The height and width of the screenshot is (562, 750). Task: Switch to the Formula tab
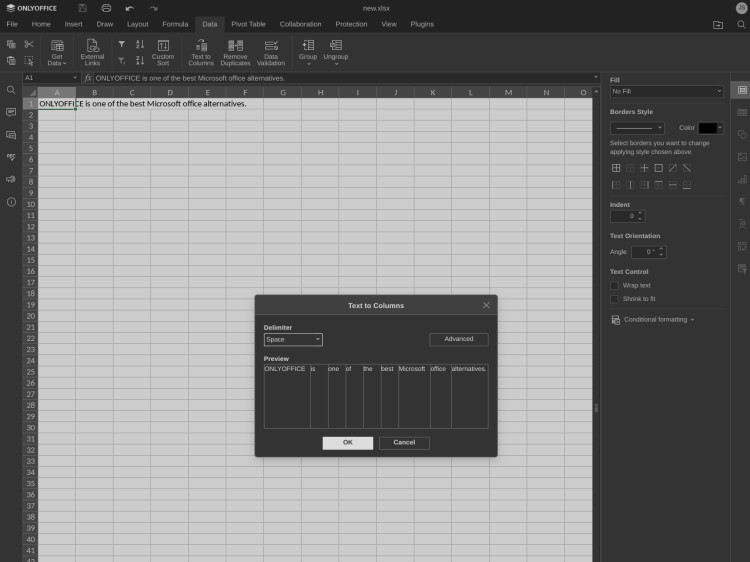(x=175, y=24)
